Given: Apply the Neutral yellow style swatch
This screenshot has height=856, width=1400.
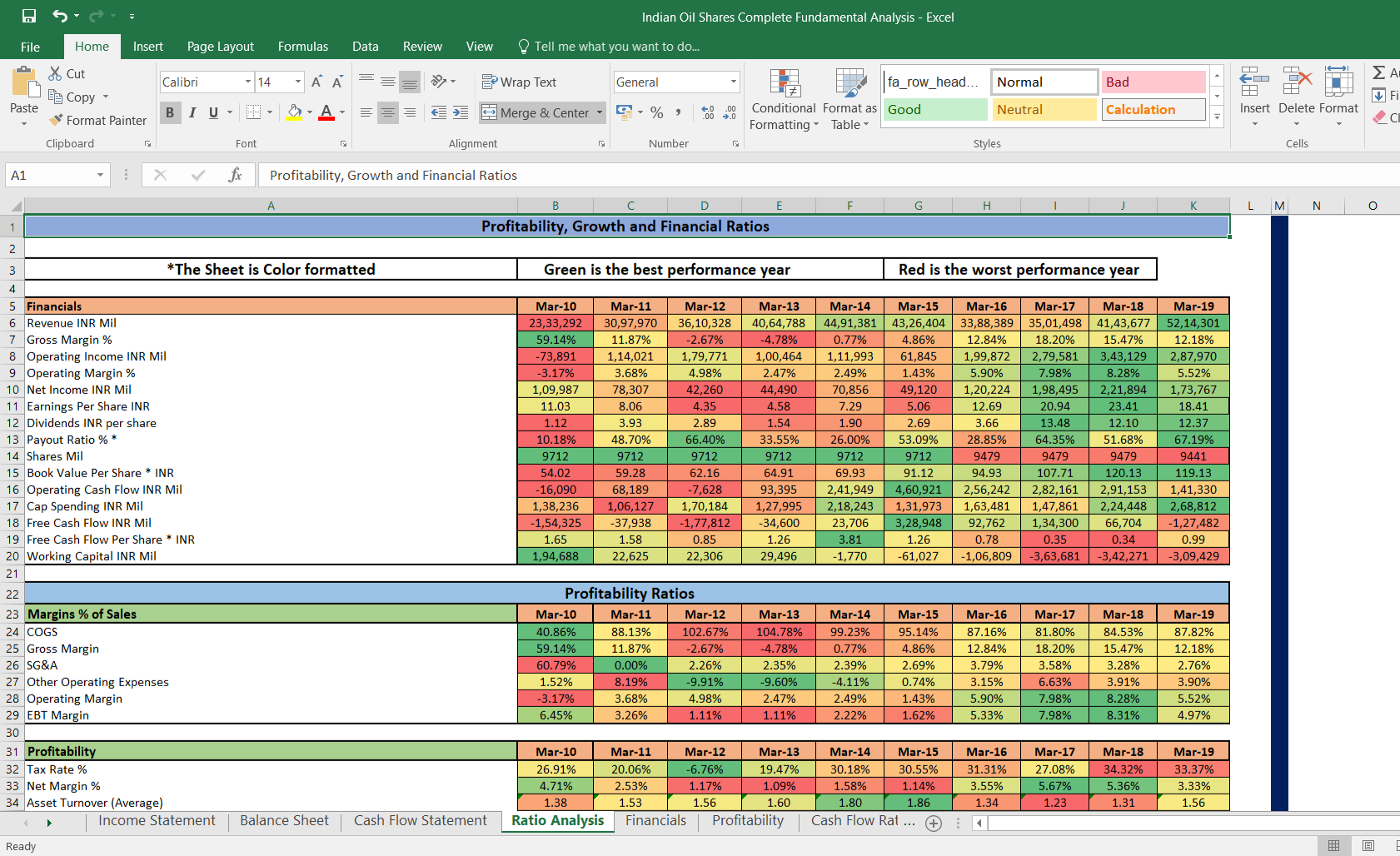Looking at the screenshot, I should point(1044,109).
